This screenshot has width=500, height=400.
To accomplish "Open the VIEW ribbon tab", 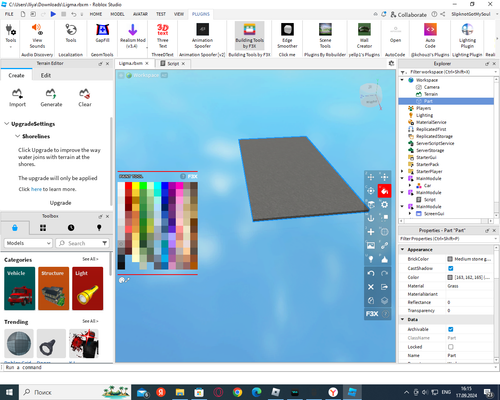I will tap(179, 14).
